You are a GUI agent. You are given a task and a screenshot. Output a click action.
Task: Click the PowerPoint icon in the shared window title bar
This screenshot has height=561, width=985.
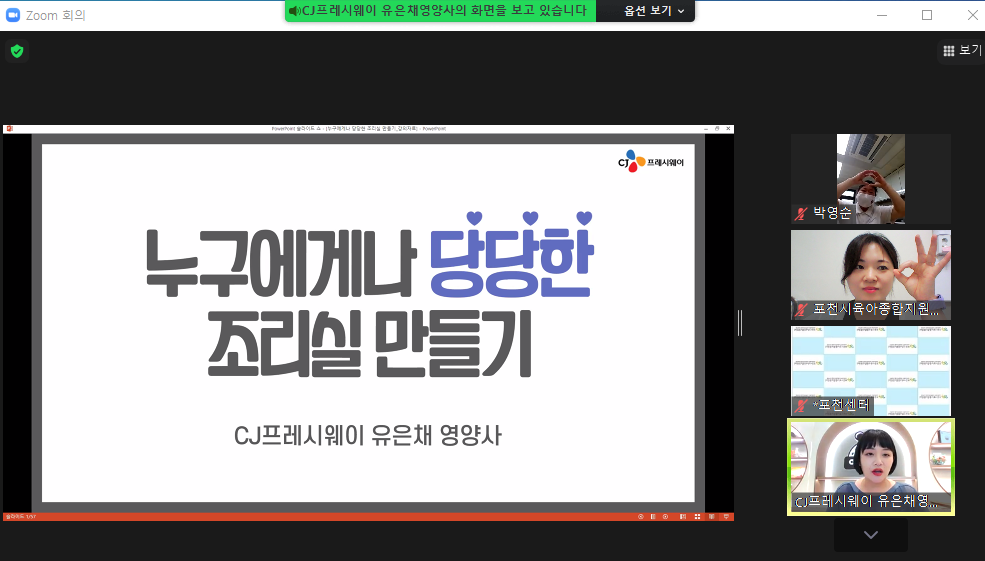click(x=8, y=129)
